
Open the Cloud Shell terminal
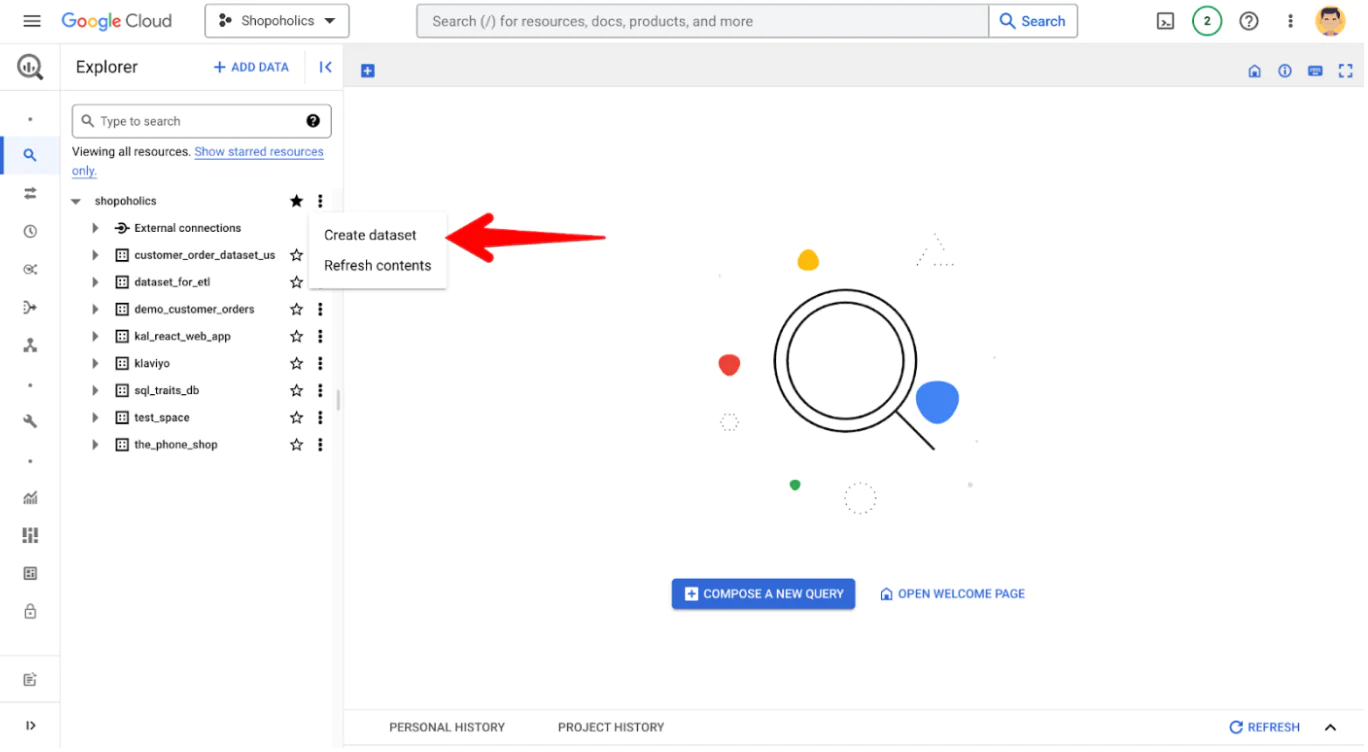pos(1165,20)
